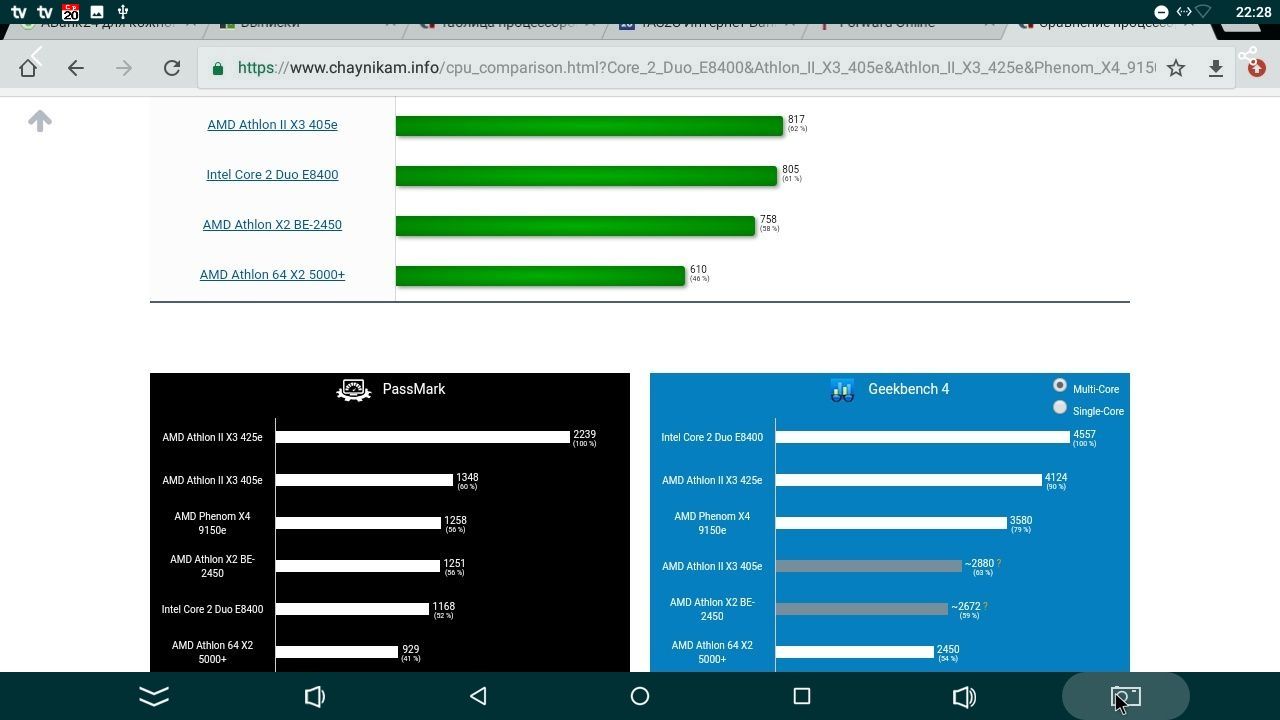Viewport: 1280px width, 720px height.
Task: Select the Multi-Core Geekbench option
Action: pyautogui.click(x=1060, y=386)
